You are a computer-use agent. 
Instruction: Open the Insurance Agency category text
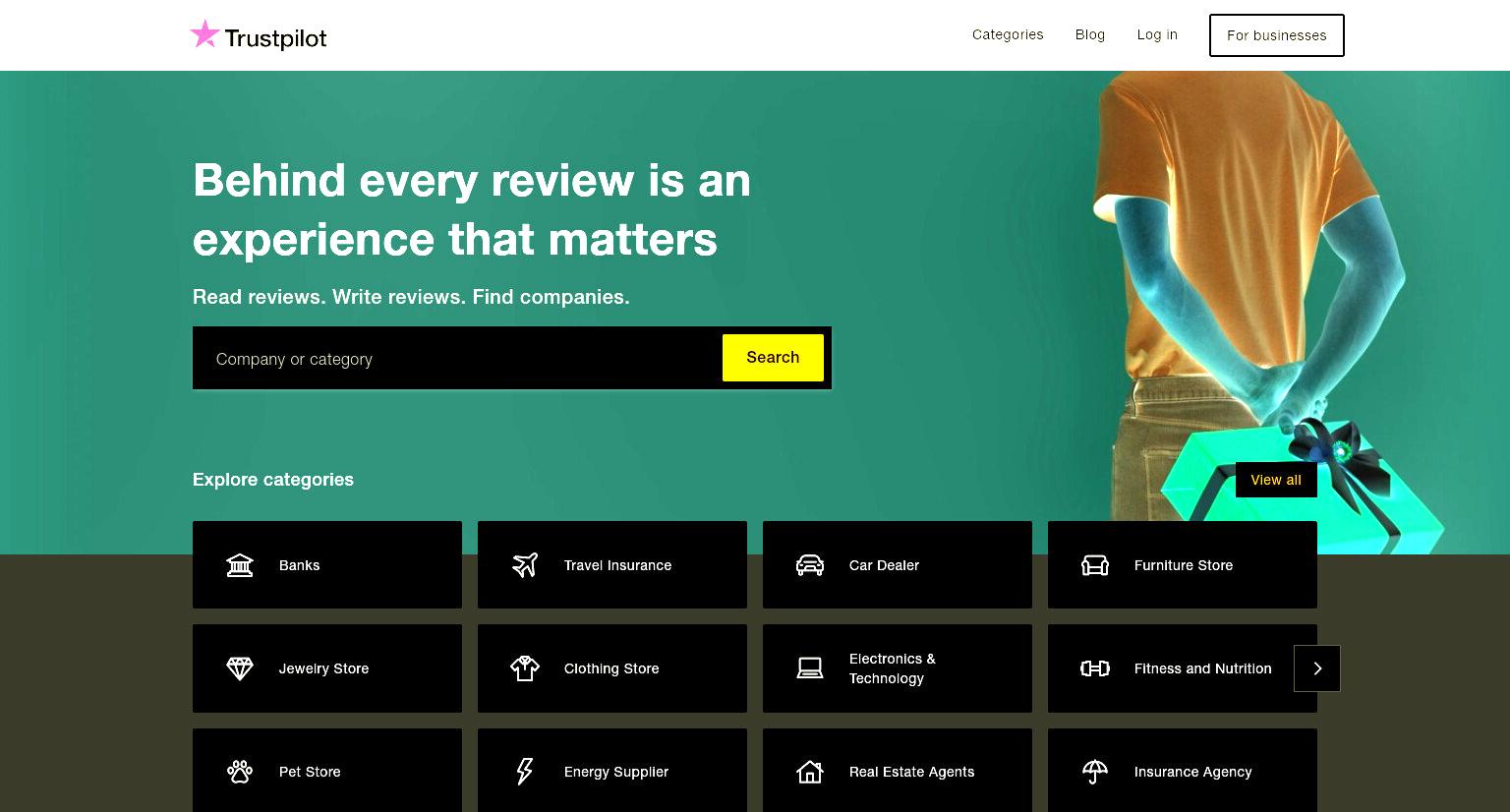tap(1193, 772)
